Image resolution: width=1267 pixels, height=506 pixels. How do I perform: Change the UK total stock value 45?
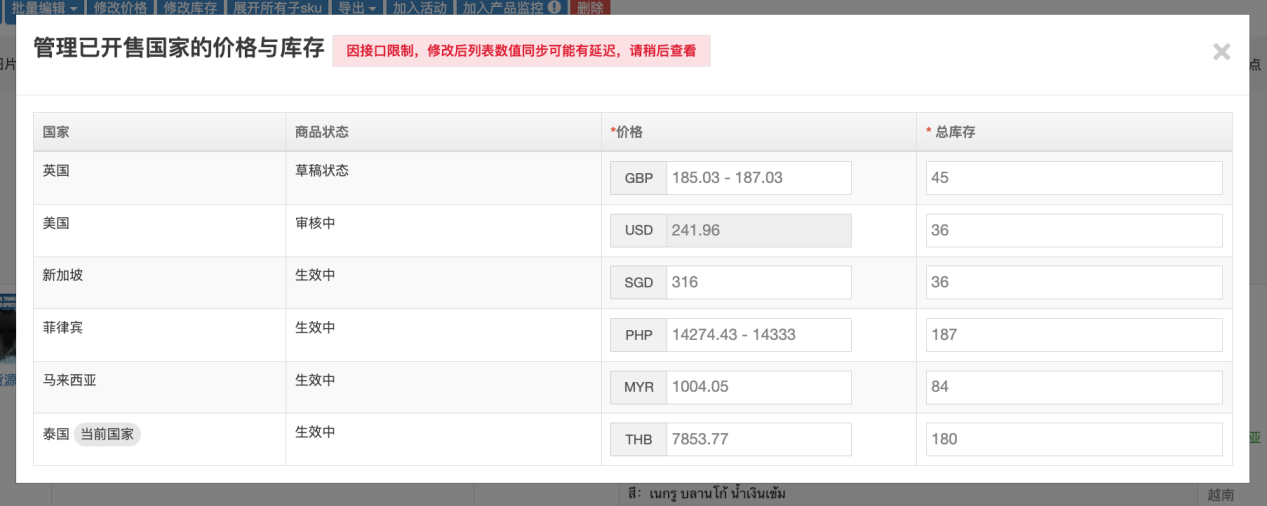tap(1073, 178)
